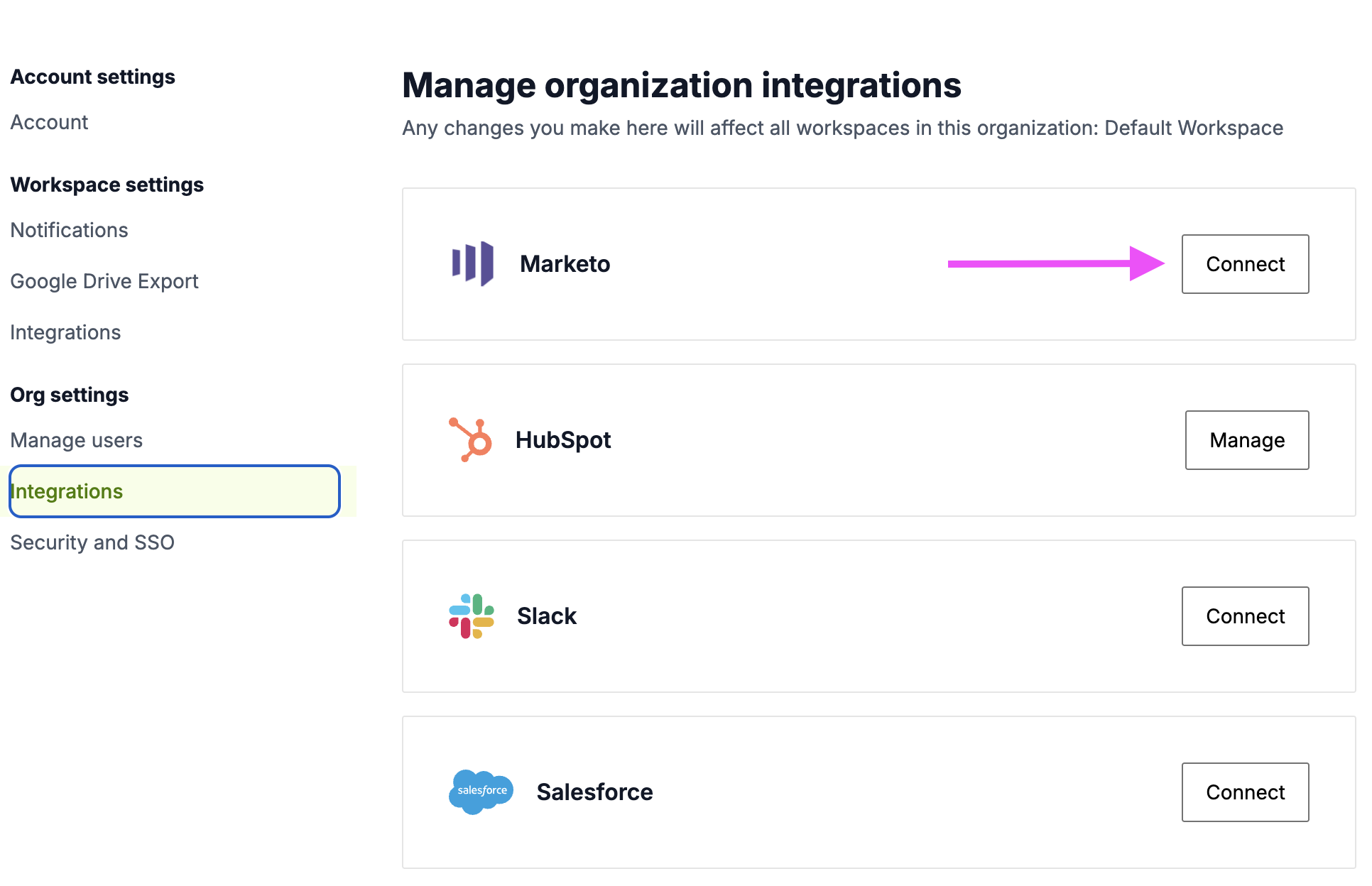Click the Org settings heading
The width and height of the screenshot is (1372, 886).
click(x=70, y=395)
